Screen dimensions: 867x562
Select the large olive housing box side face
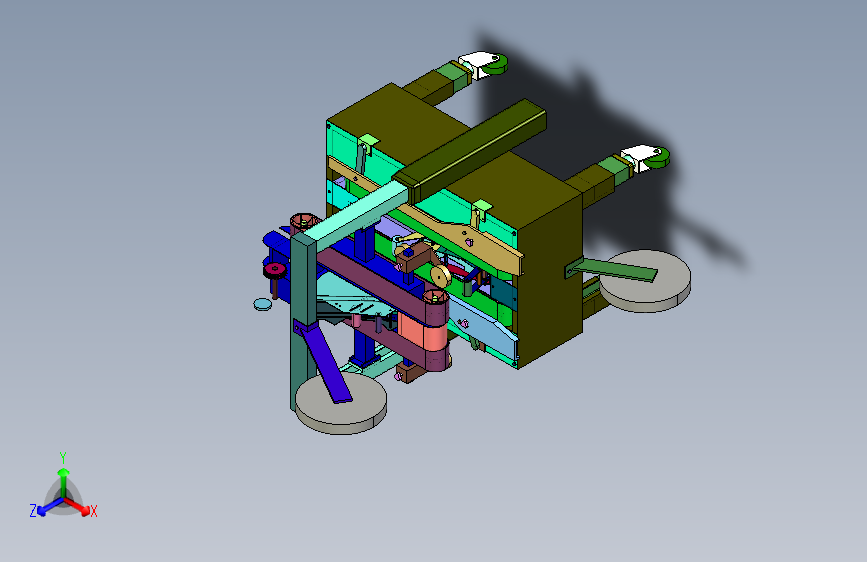point(549,282)
